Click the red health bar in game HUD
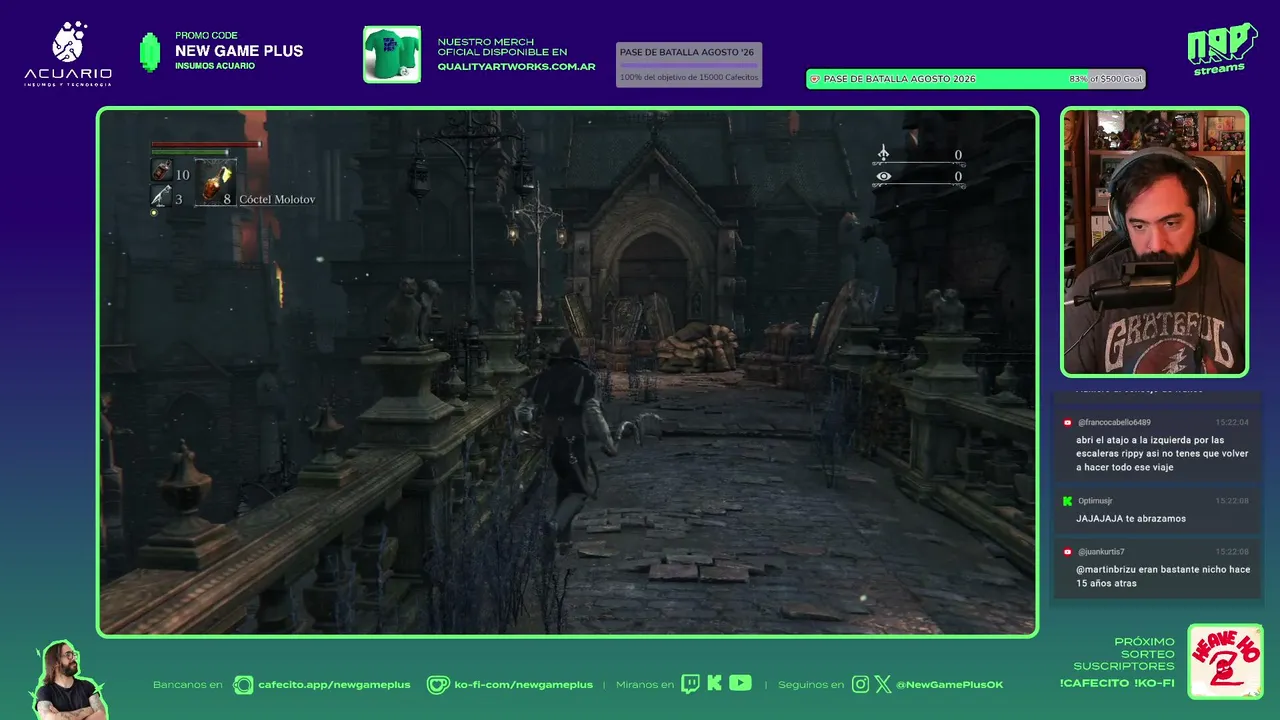Screen dimensions: 1280x720 206,144
